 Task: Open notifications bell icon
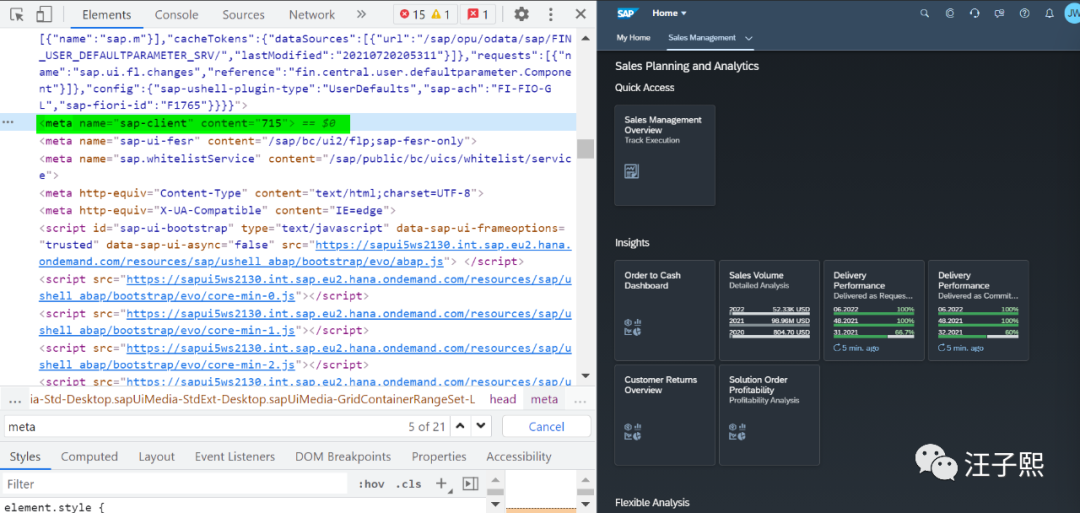pyautogui.click(x=1049, y=13)
